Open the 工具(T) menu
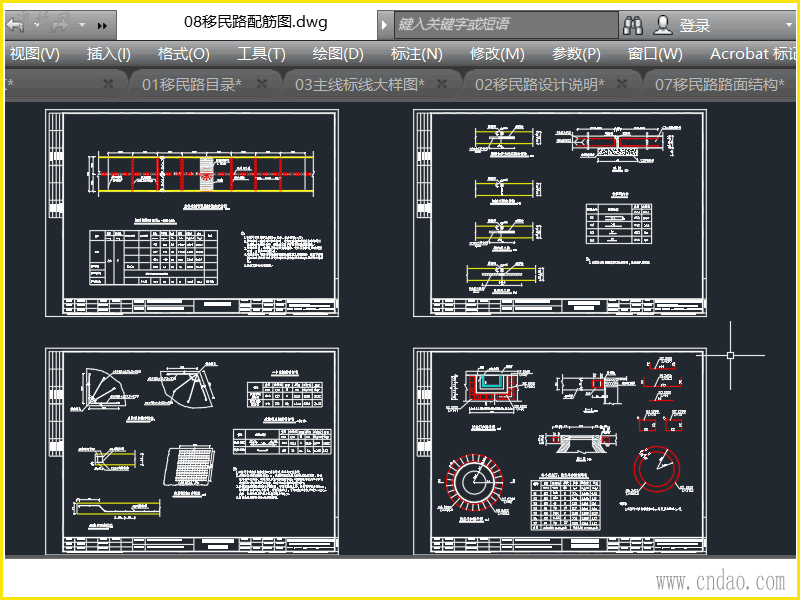 (261, 54)
